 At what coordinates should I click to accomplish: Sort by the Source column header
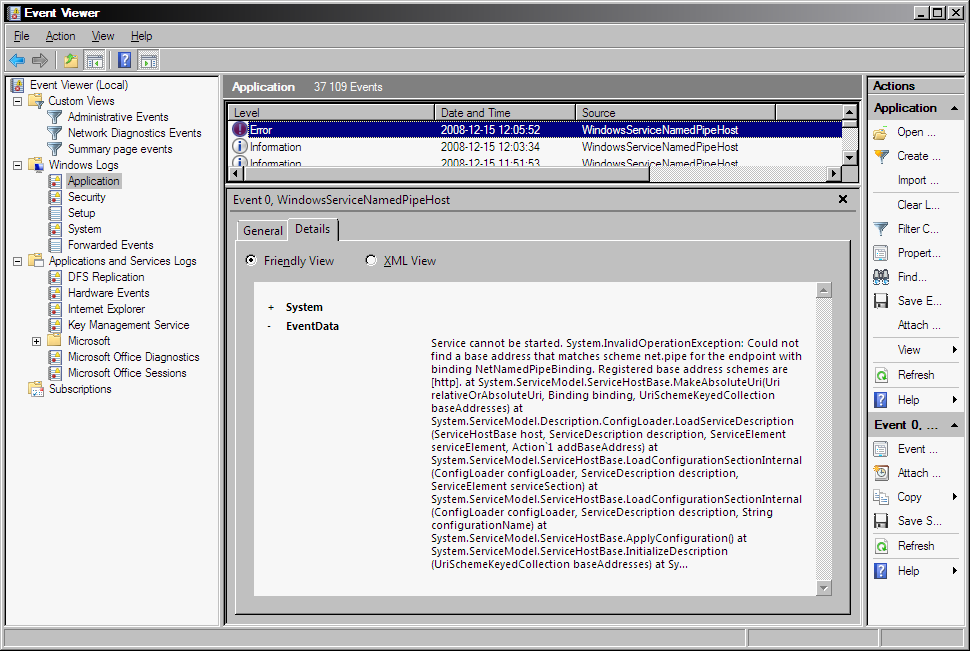(676, 113)
